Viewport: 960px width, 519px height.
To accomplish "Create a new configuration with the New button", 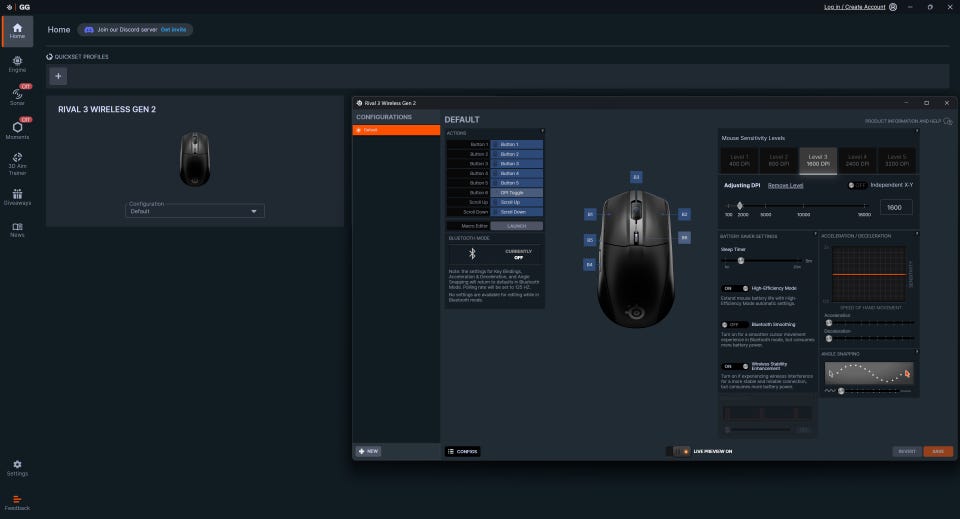I will [x=369, y=451].
